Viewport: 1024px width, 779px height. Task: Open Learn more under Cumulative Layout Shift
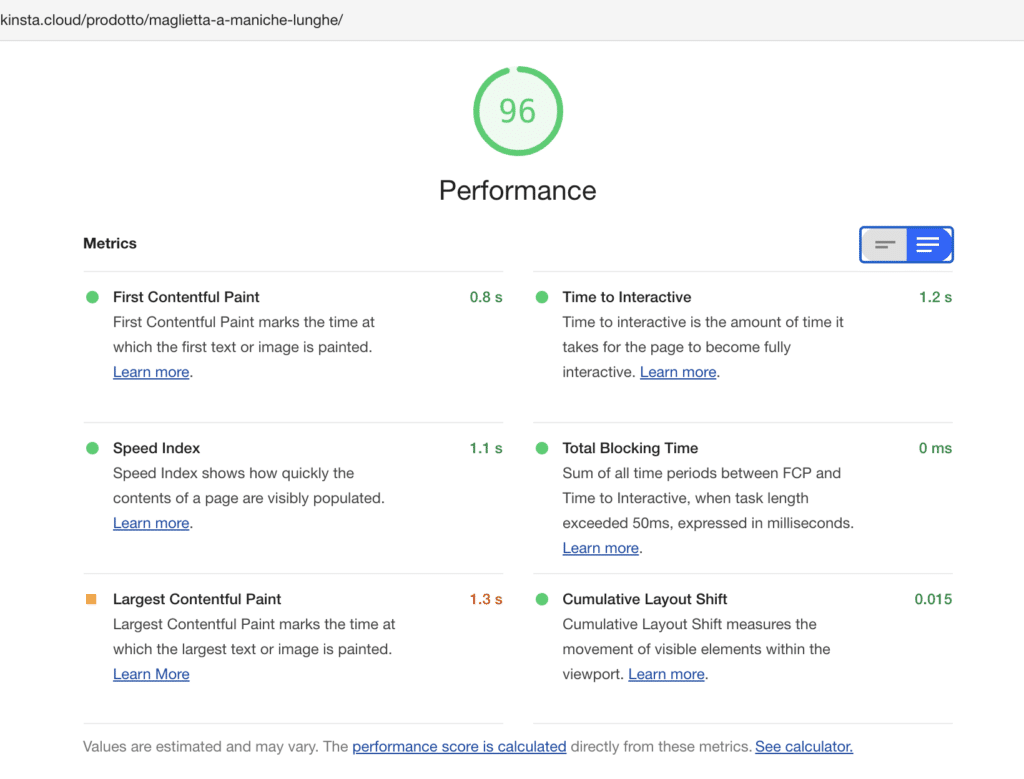pyautogui.click(x=666, y=674)
